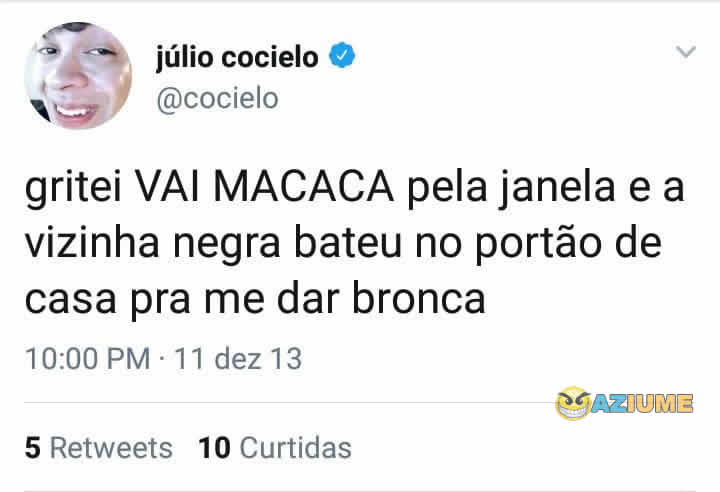
Task: Click the bold number 10 count
Action: coord(214,447)
